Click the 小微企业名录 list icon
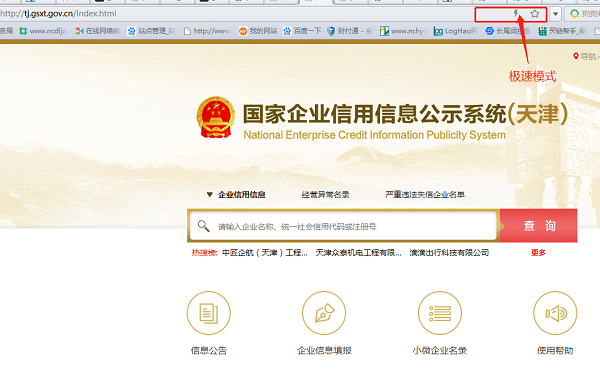Screen dimensions: 600x370 pyautogui.click(x=440, y=313)
